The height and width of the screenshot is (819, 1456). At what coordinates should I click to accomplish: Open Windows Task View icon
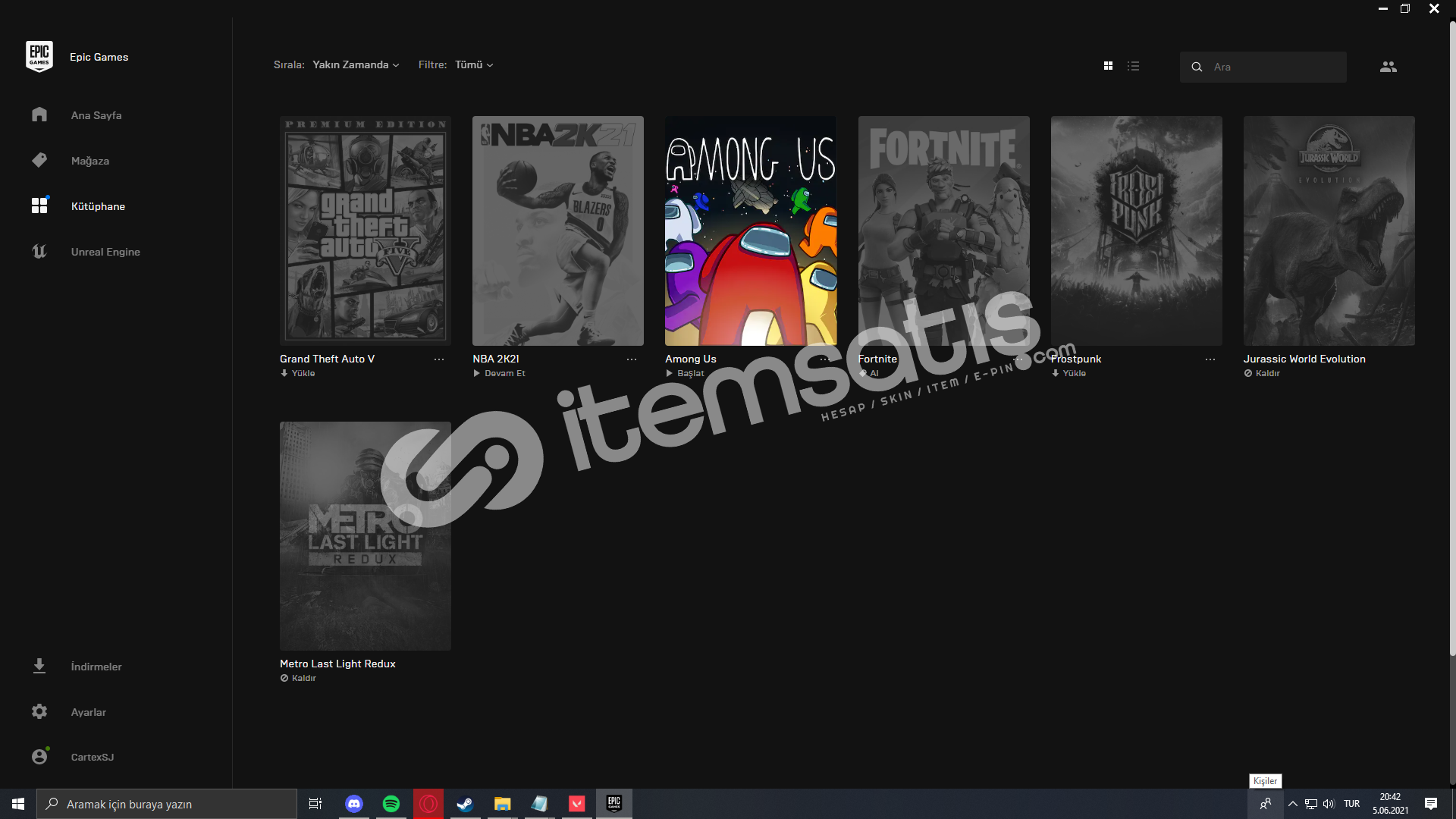click(315, 804)
